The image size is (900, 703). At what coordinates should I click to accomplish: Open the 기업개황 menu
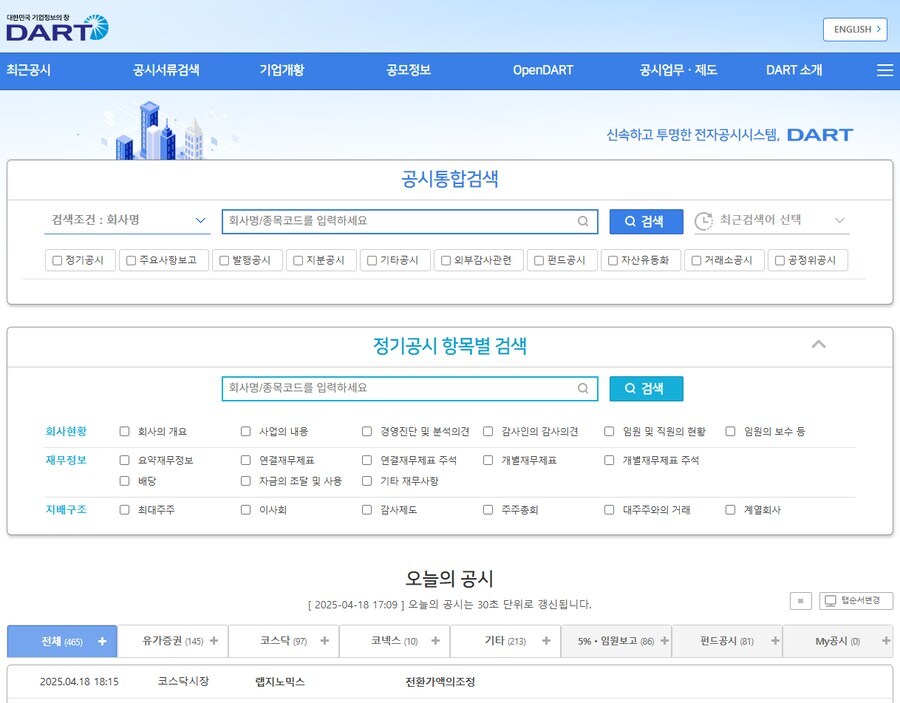(282, 70)
